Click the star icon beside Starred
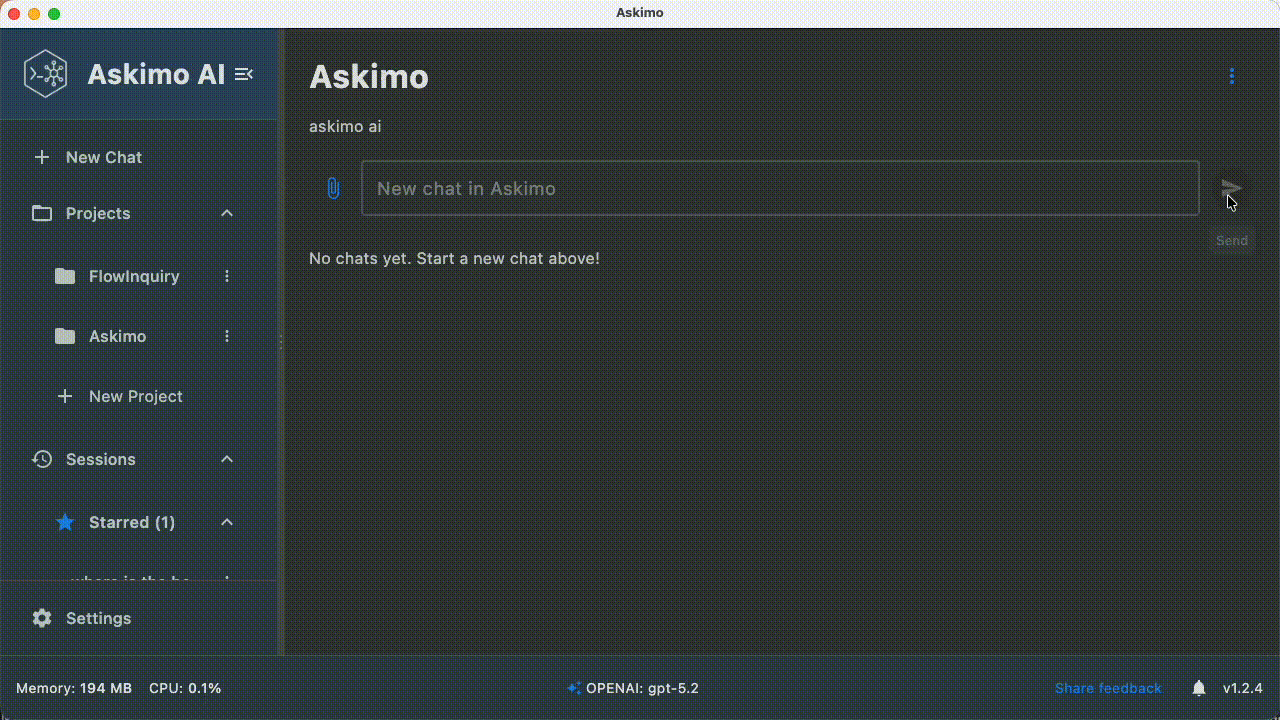Image resolution: width=1280 pixels, height=720 pixels. point(65,522)
